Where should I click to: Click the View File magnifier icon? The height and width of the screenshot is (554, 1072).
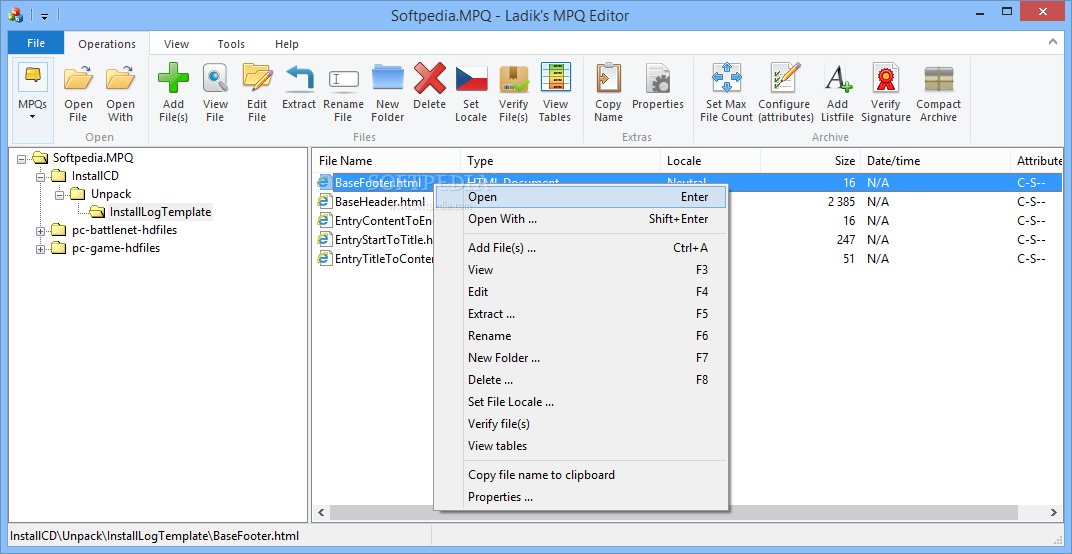click(x=215, y=77)
